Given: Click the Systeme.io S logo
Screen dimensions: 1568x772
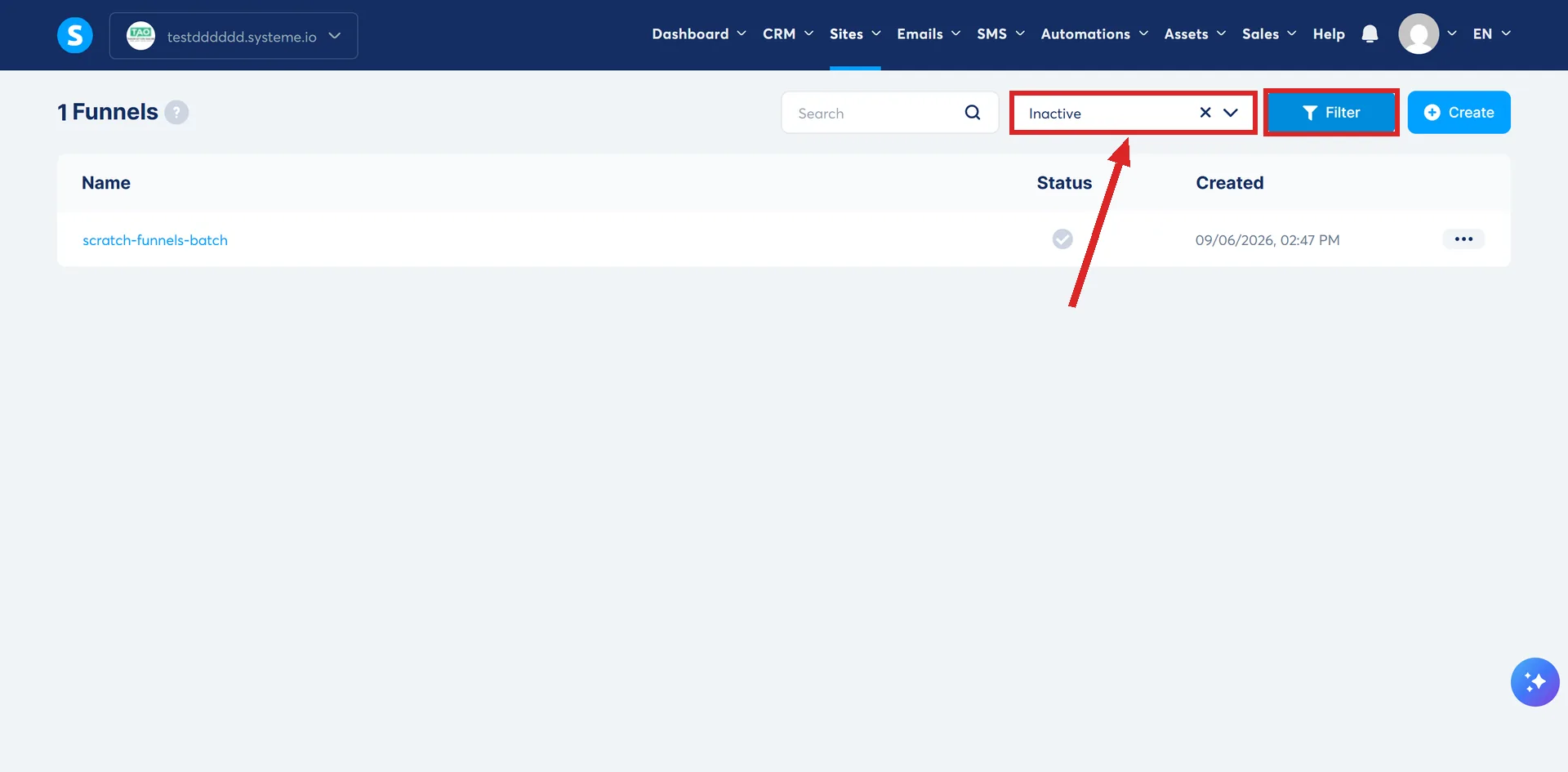Looking at the screenshot, I should pos(75,35).
